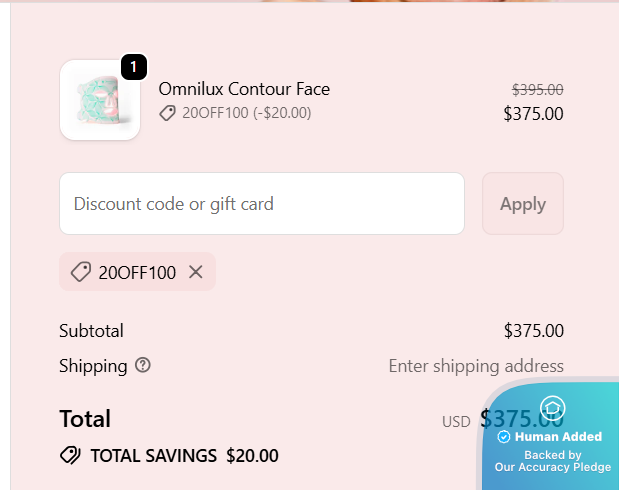
Task: Click the Total Savings tags icon
Action: [x=70, y=456]
